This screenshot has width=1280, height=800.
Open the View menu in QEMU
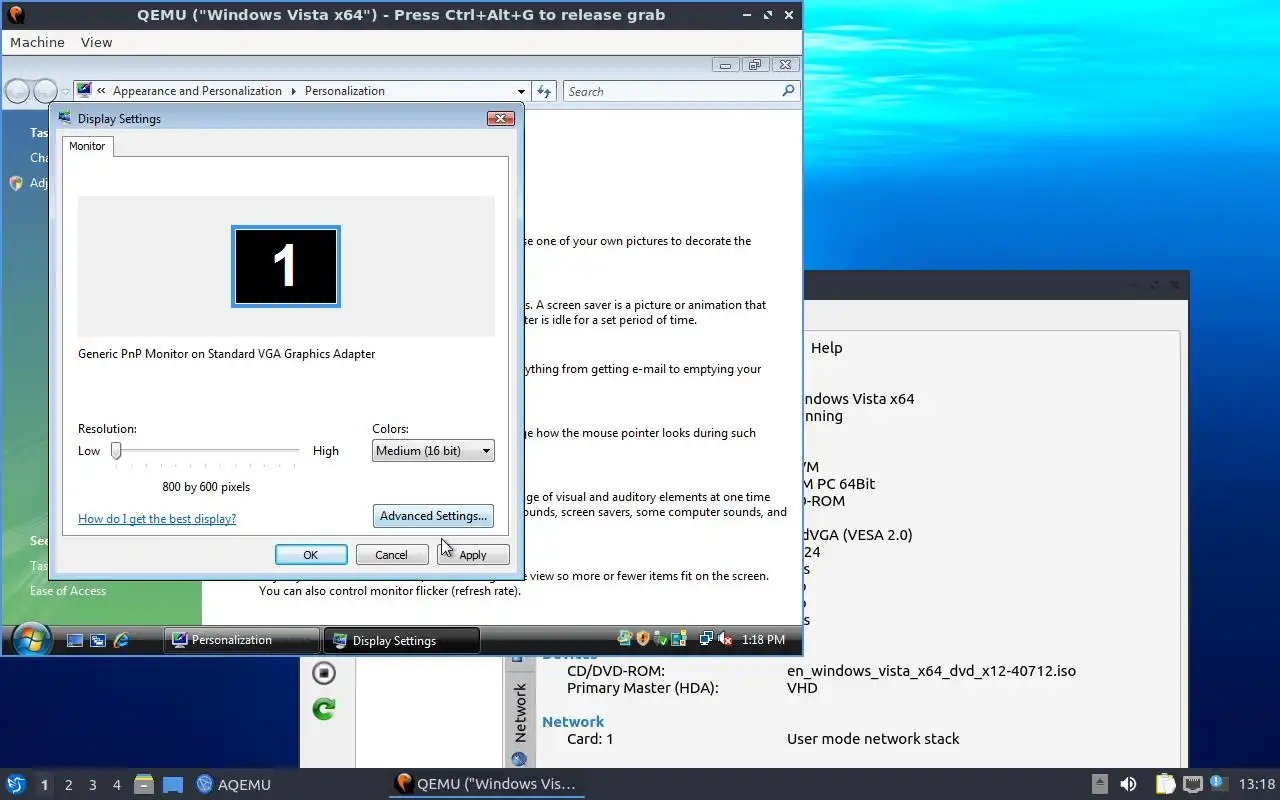point(96,42)
